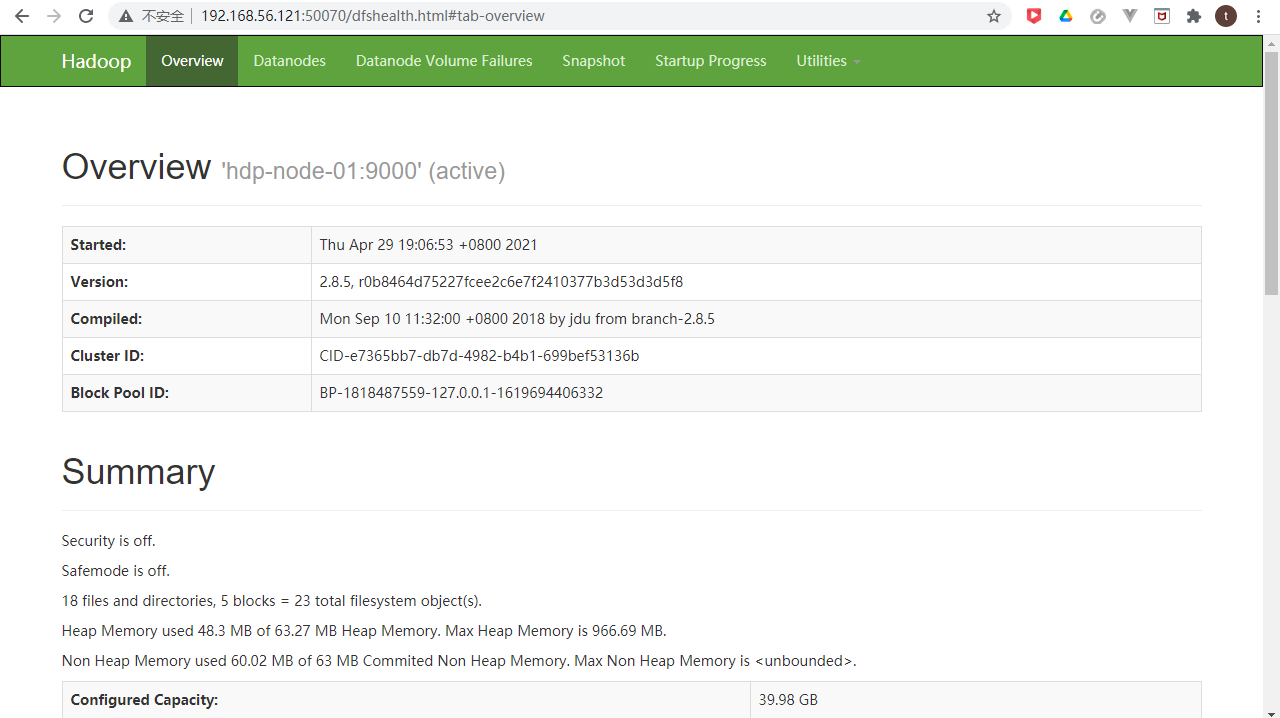This screenshot has width=1280, height=718.
Task: Open the Vue devtools extension
Action: [x=1130, y=16]
